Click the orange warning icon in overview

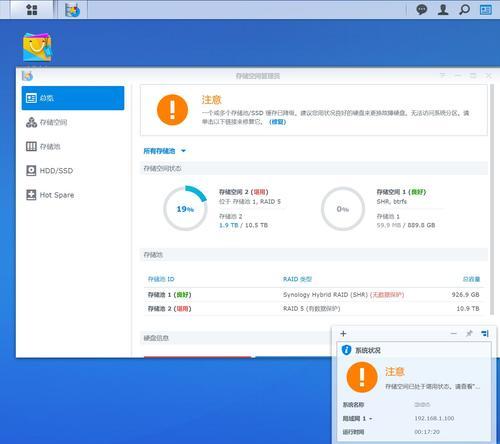[x=172, y=110]
